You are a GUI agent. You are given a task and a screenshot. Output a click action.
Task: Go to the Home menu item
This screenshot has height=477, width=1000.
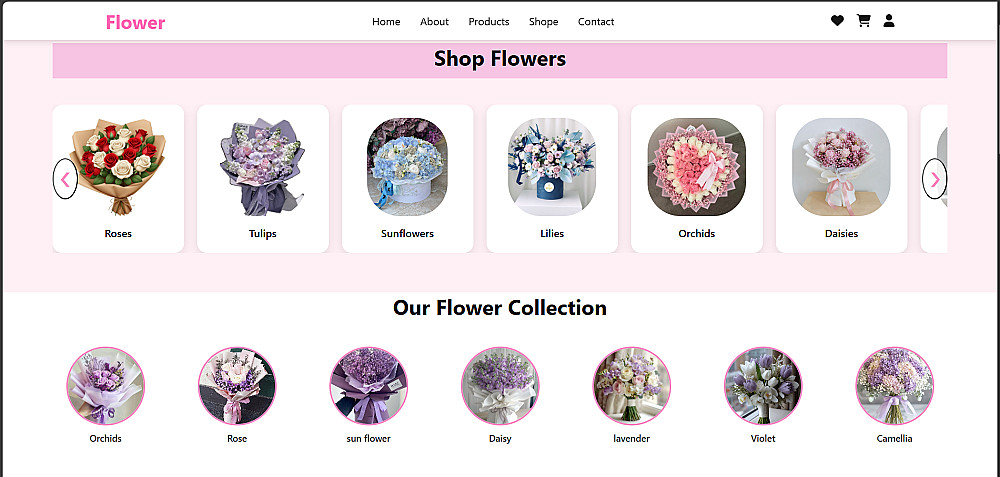[x=386, y=22]
